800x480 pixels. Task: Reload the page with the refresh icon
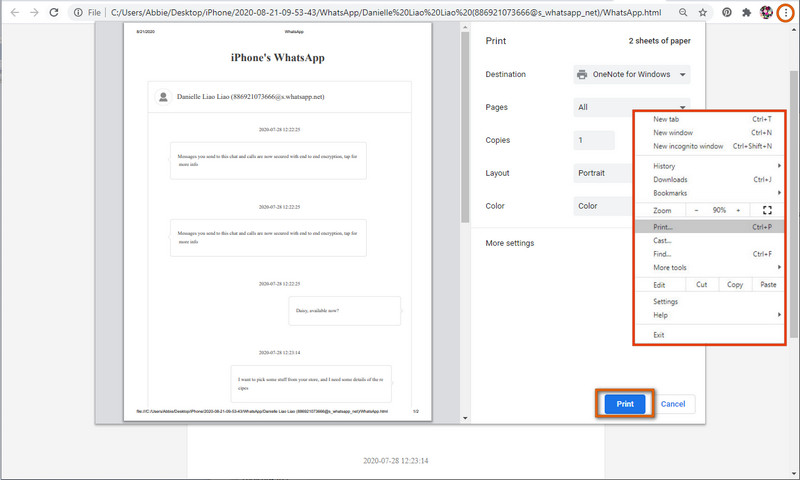pos(54,12)
